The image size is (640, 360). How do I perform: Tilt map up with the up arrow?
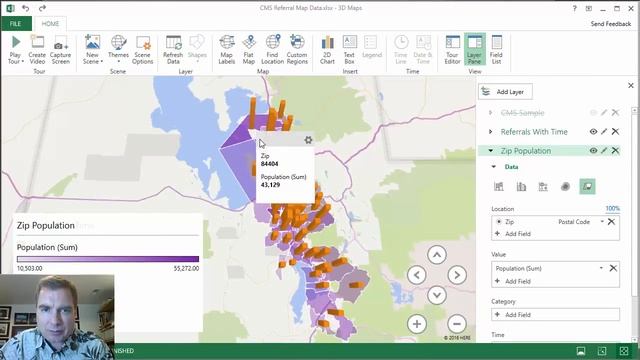point(437,255)
